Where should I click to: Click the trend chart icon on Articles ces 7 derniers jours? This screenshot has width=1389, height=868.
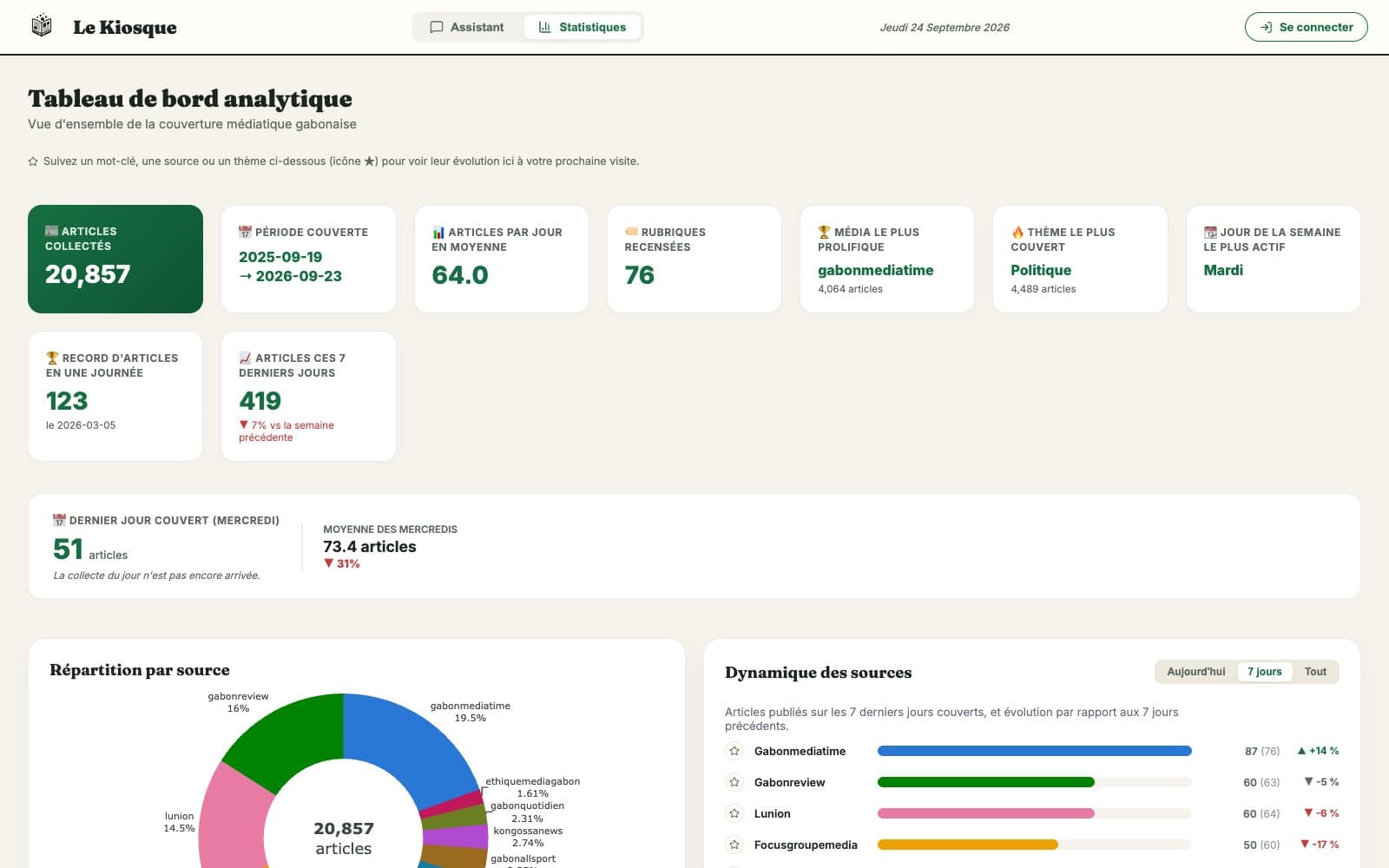coord(245,358)
